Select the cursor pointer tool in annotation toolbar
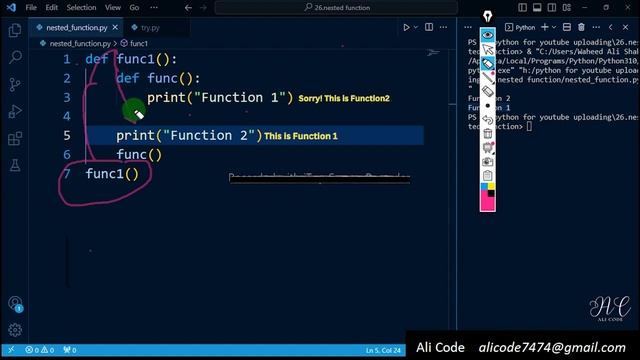Screen dimensions: 640x360 pyautogui.click(x=487, y=50)
